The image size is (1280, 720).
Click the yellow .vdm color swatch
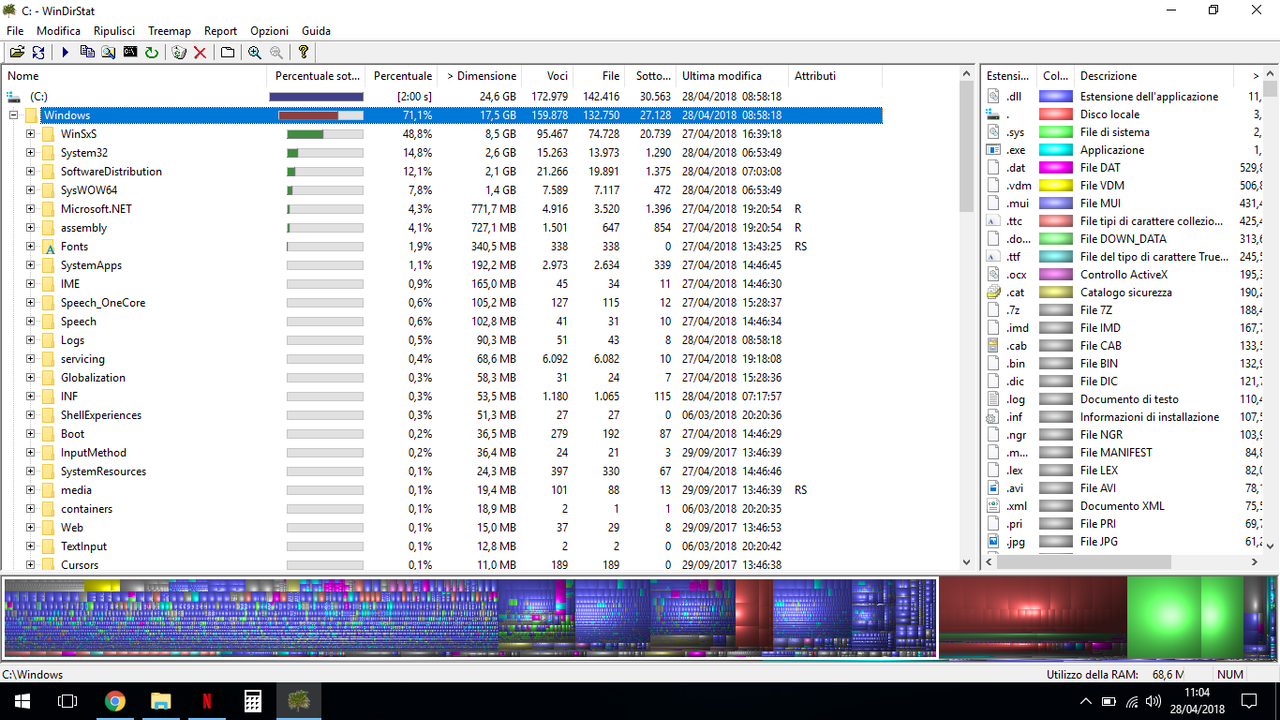coord(1056,186)
